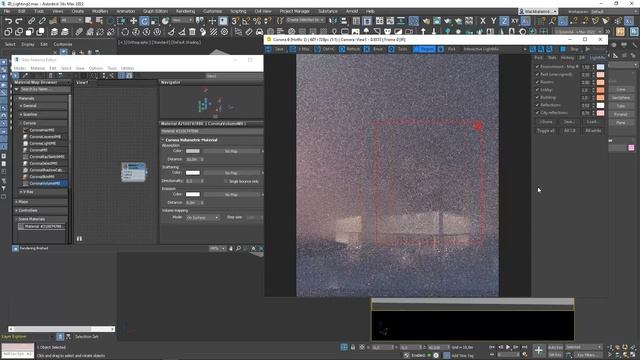
Task: Click the Undo arrow in main toolbar
Action: pyautogui.click(x=8, y=20)
